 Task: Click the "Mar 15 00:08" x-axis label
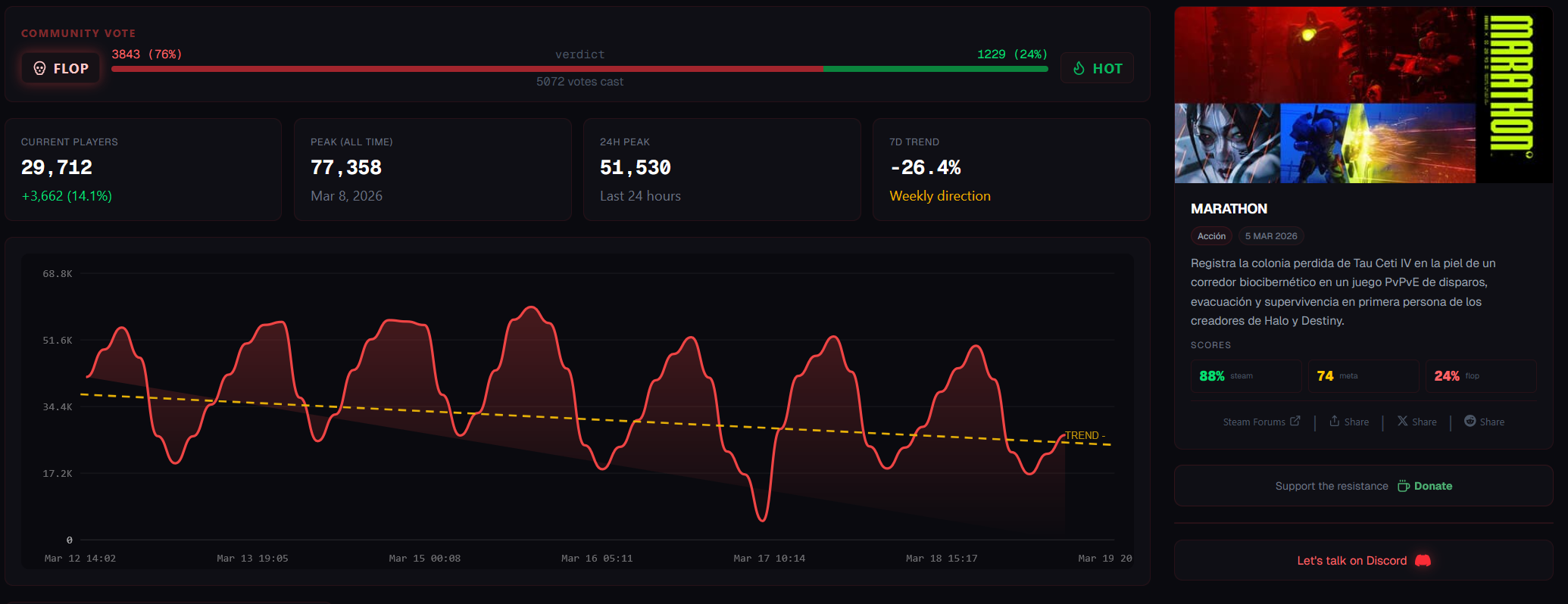click(x=425, y=559)
